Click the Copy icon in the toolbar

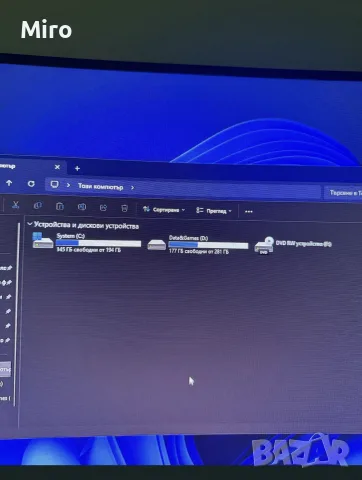tap(38, 206)
